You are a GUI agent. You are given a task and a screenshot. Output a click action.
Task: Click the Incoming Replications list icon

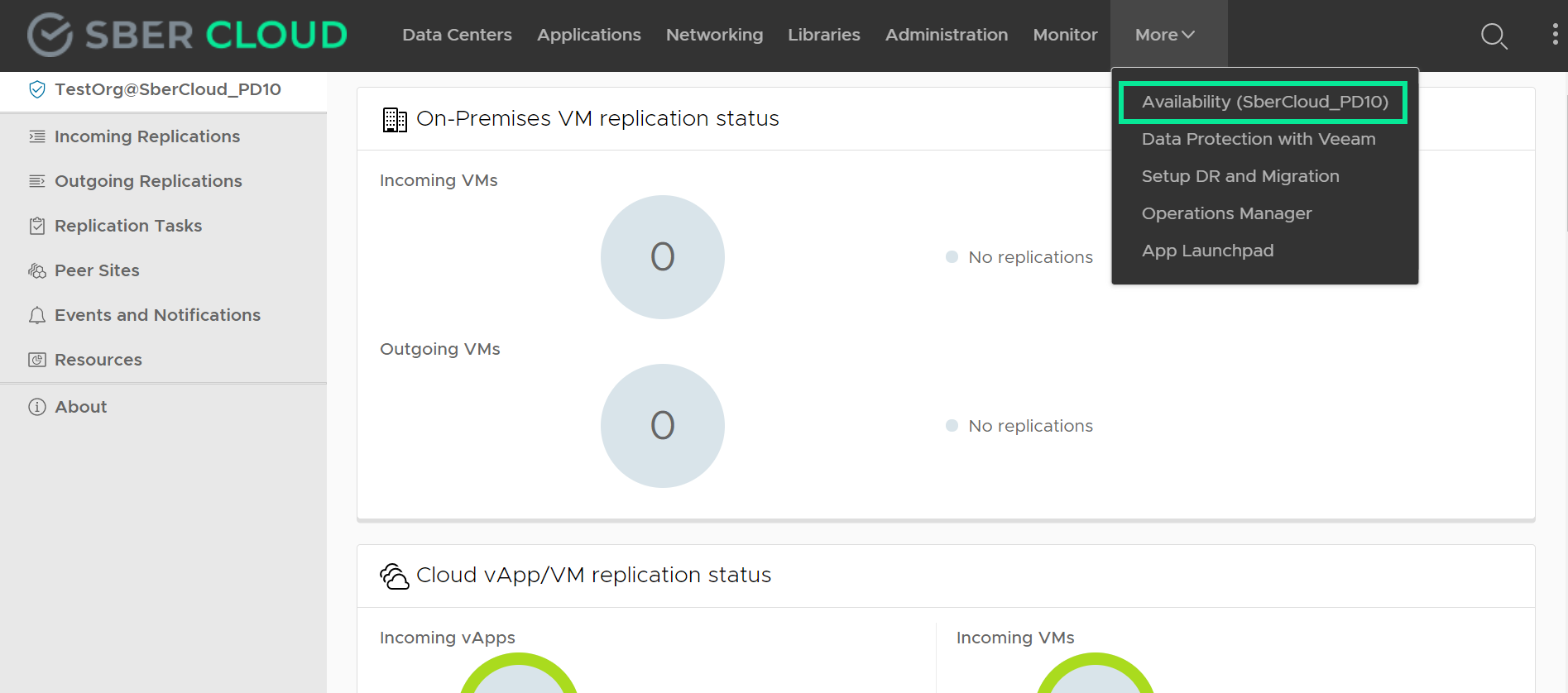tap(37, 136)
